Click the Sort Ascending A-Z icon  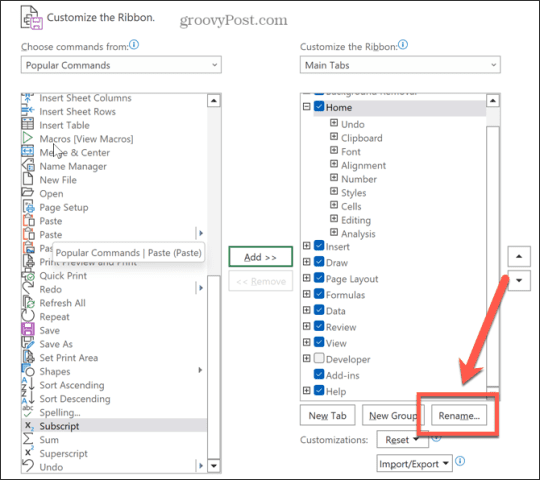28,385
